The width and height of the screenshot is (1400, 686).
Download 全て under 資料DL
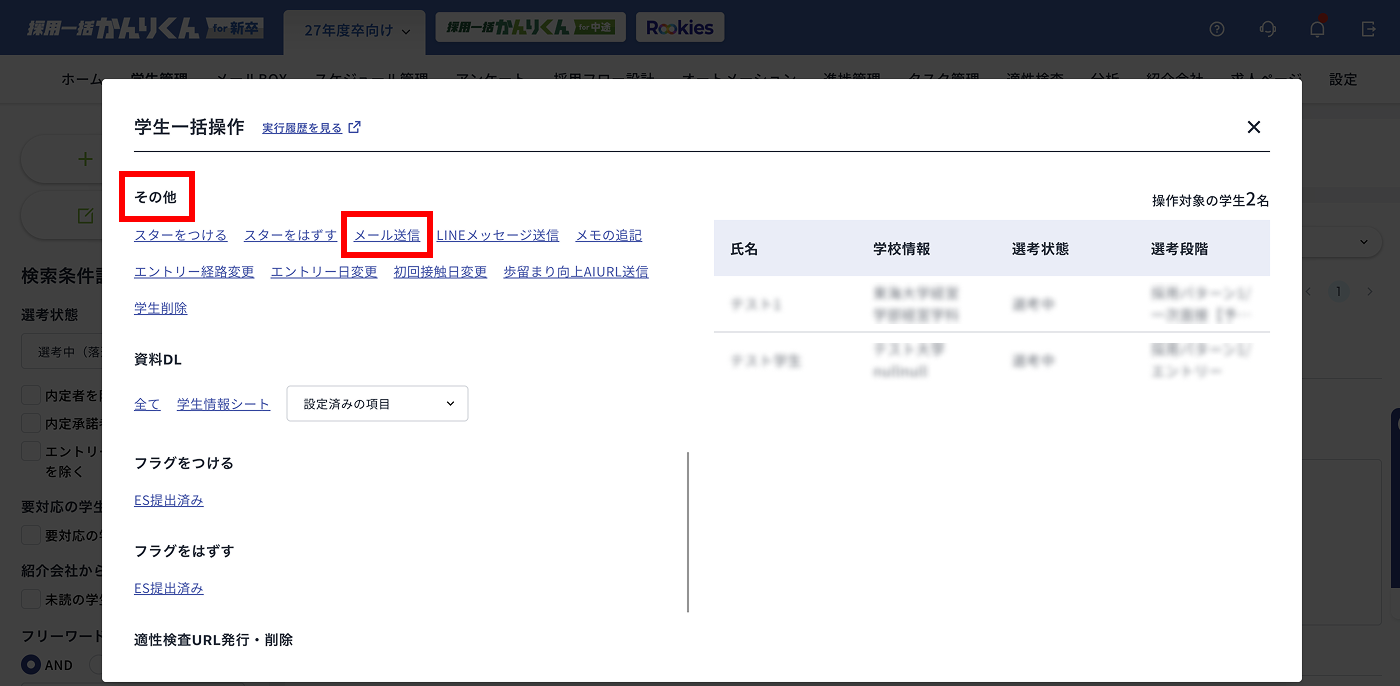[147, 404]
